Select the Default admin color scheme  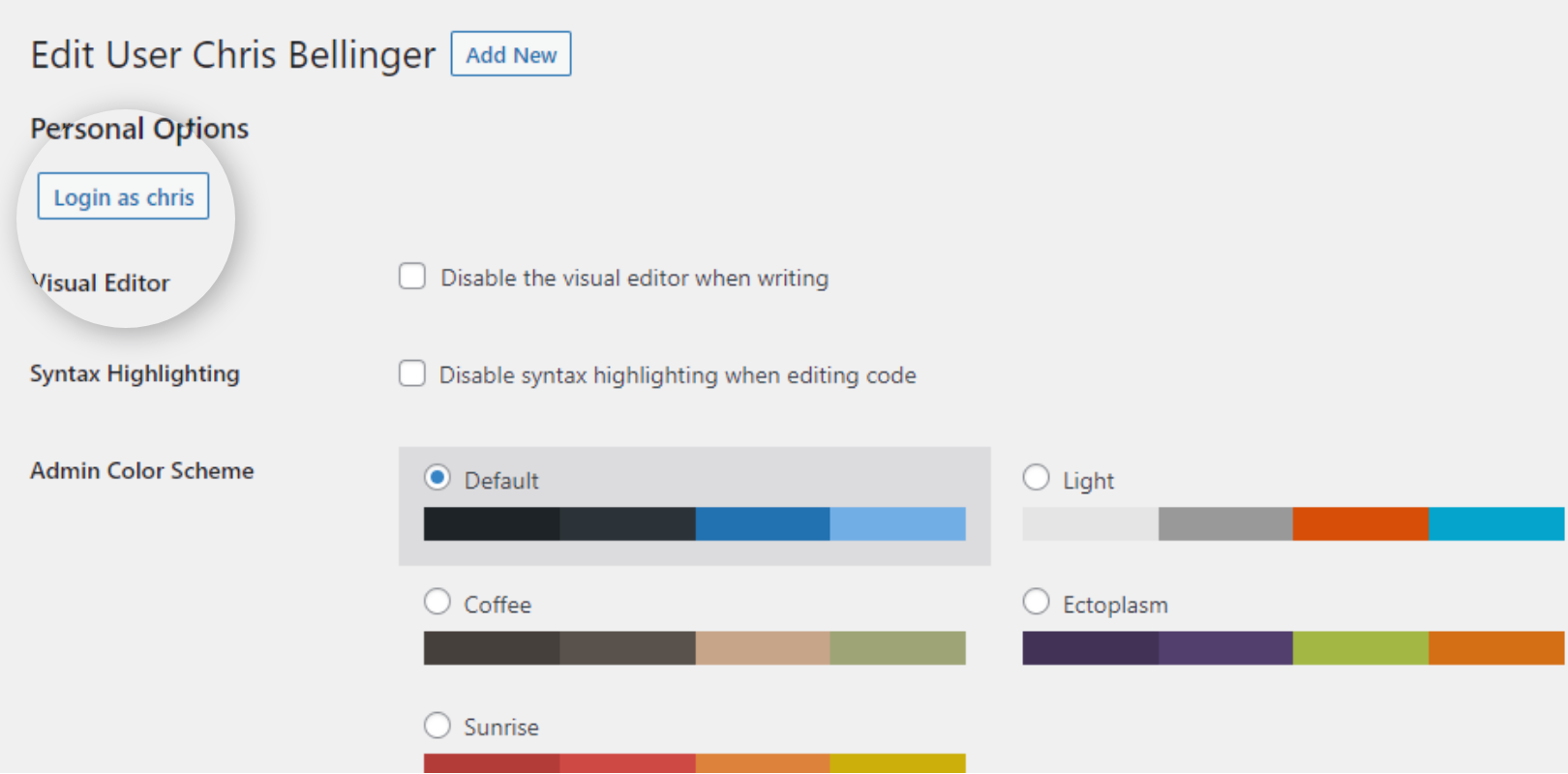tap(437, 477)
